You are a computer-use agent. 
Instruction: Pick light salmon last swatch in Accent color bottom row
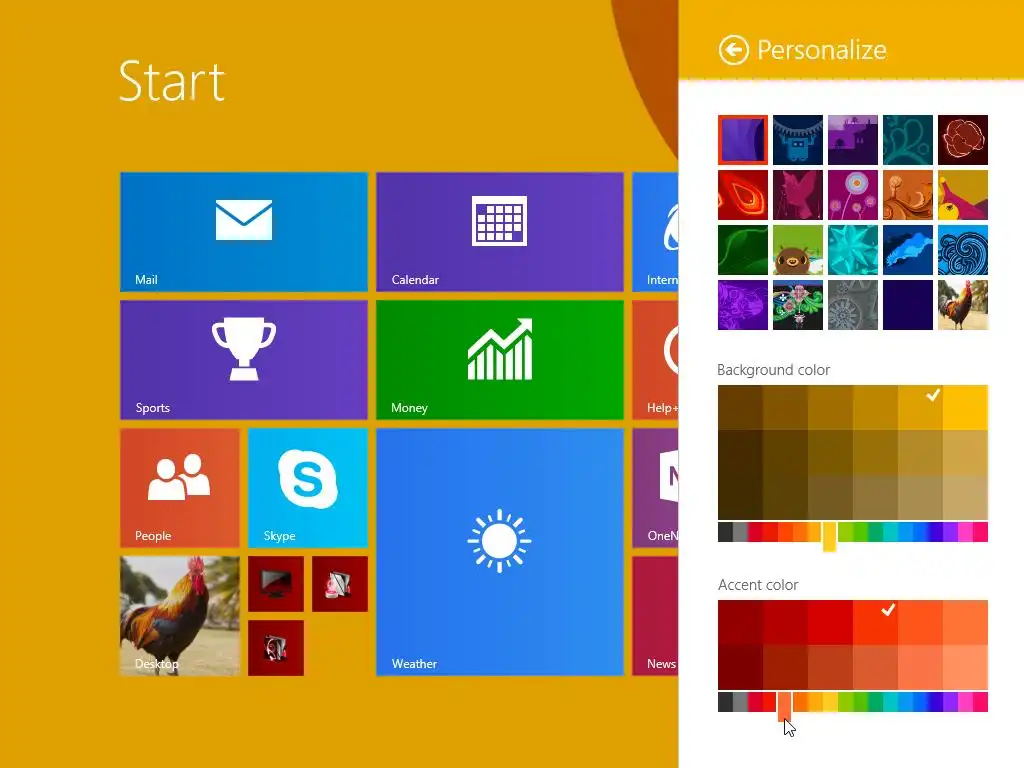(965, 667)
